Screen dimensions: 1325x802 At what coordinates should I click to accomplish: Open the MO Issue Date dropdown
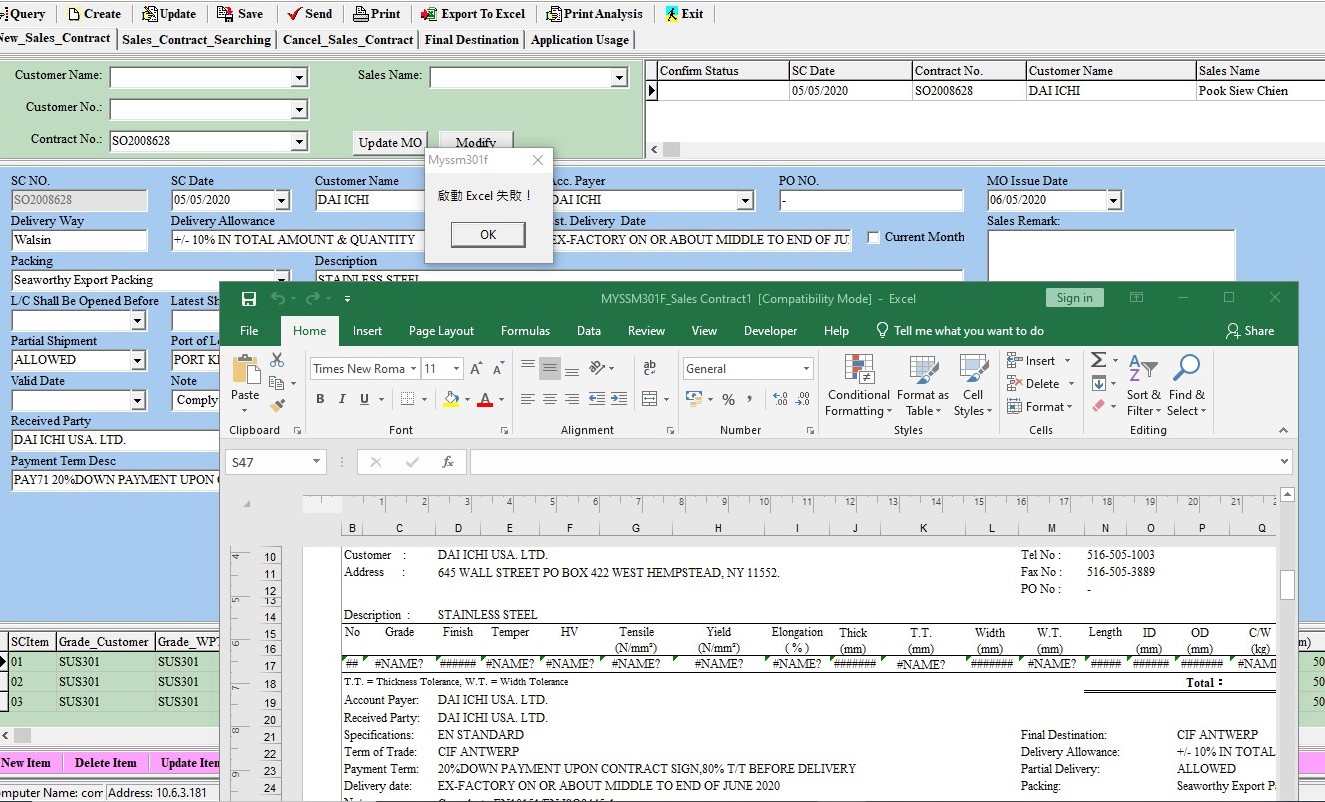[1114, 201]
